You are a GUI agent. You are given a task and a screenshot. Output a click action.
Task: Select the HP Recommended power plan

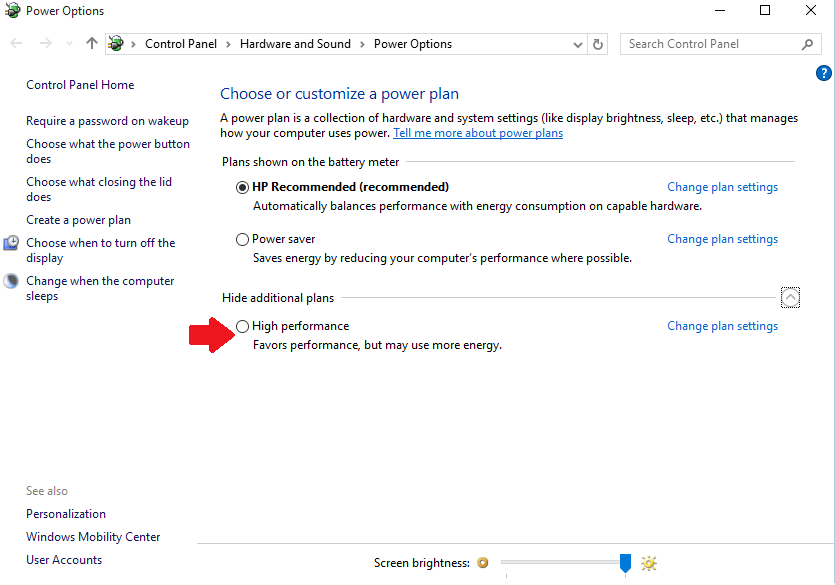[242, 187]
